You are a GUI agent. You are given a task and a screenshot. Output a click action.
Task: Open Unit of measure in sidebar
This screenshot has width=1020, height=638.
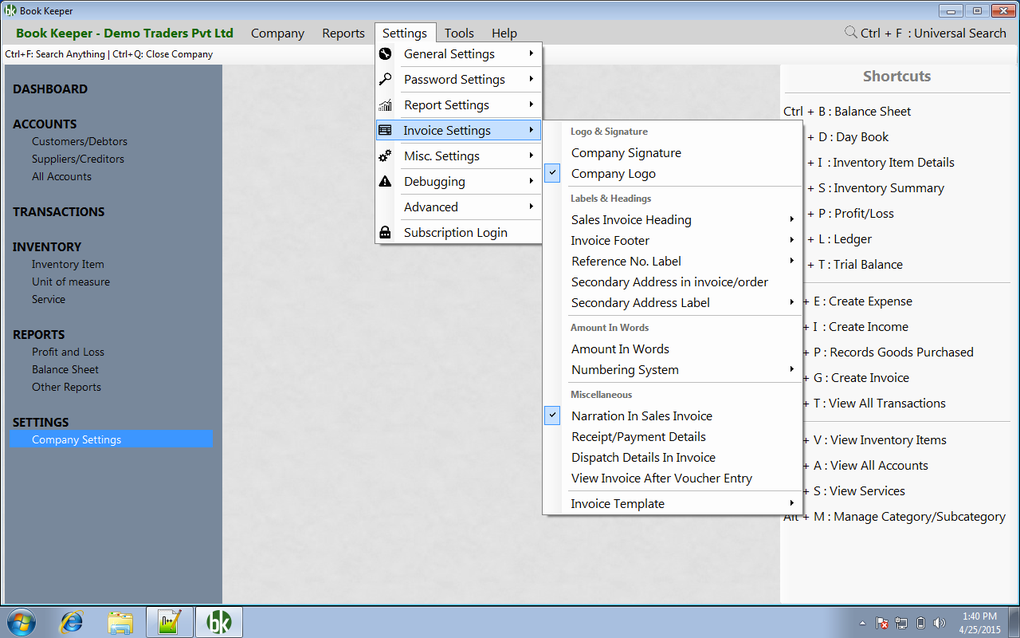[x=71, y=282]
